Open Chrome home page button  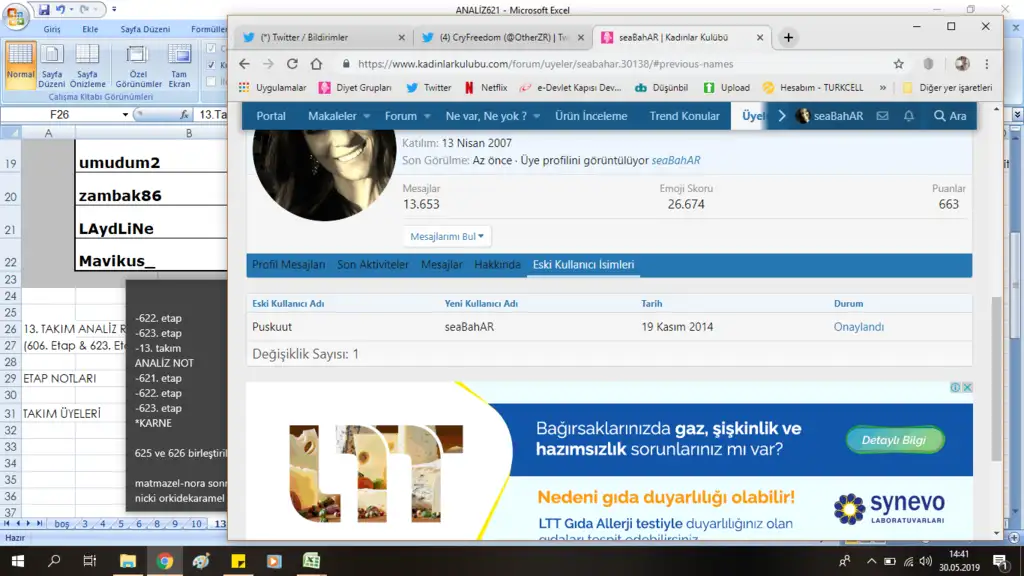click(x=316, y=64)
